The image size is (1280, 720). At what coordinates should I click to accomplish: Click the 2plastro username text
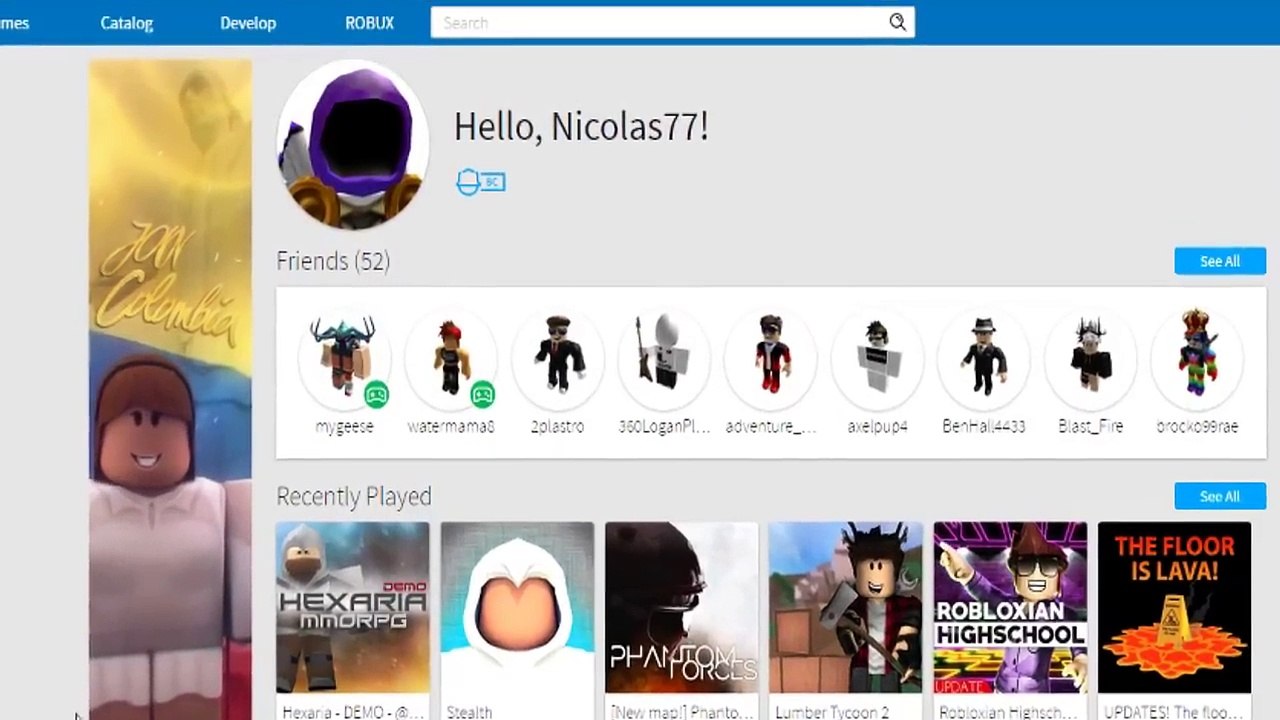(558, 426)
